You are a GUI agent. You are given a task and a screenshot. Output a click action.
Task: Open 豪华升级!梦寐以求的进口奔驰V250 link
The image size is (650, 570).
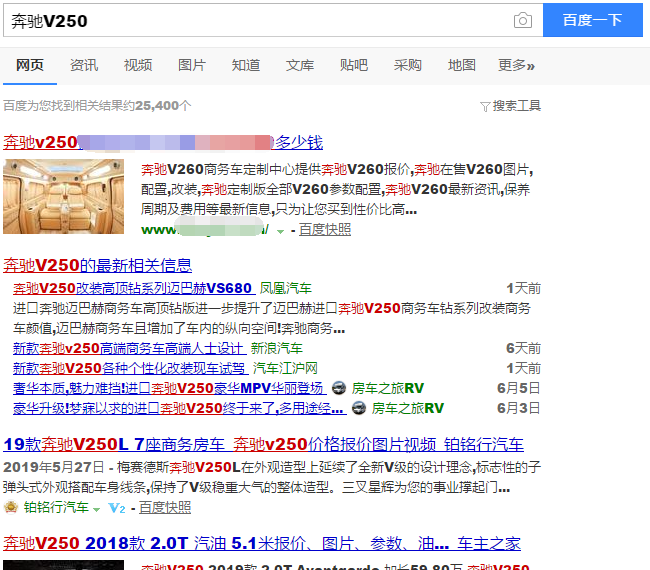tap(179, 408)
